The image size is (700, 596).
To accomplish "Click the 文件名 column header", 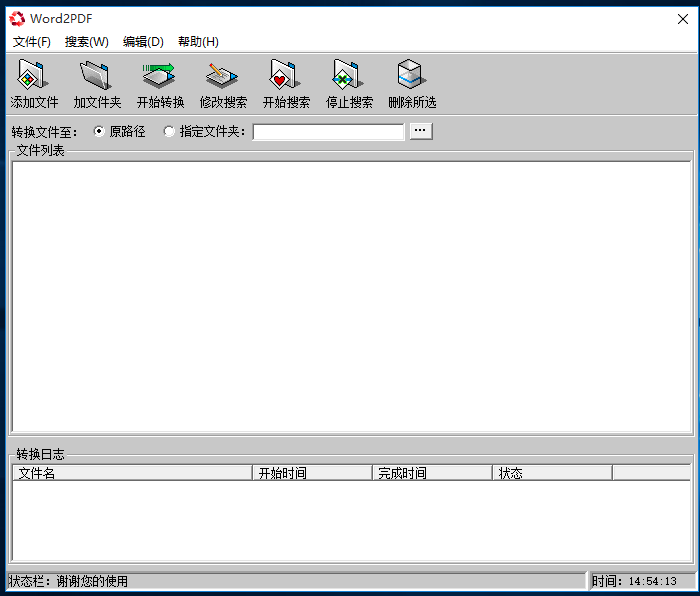I will [x=133, y=473].
